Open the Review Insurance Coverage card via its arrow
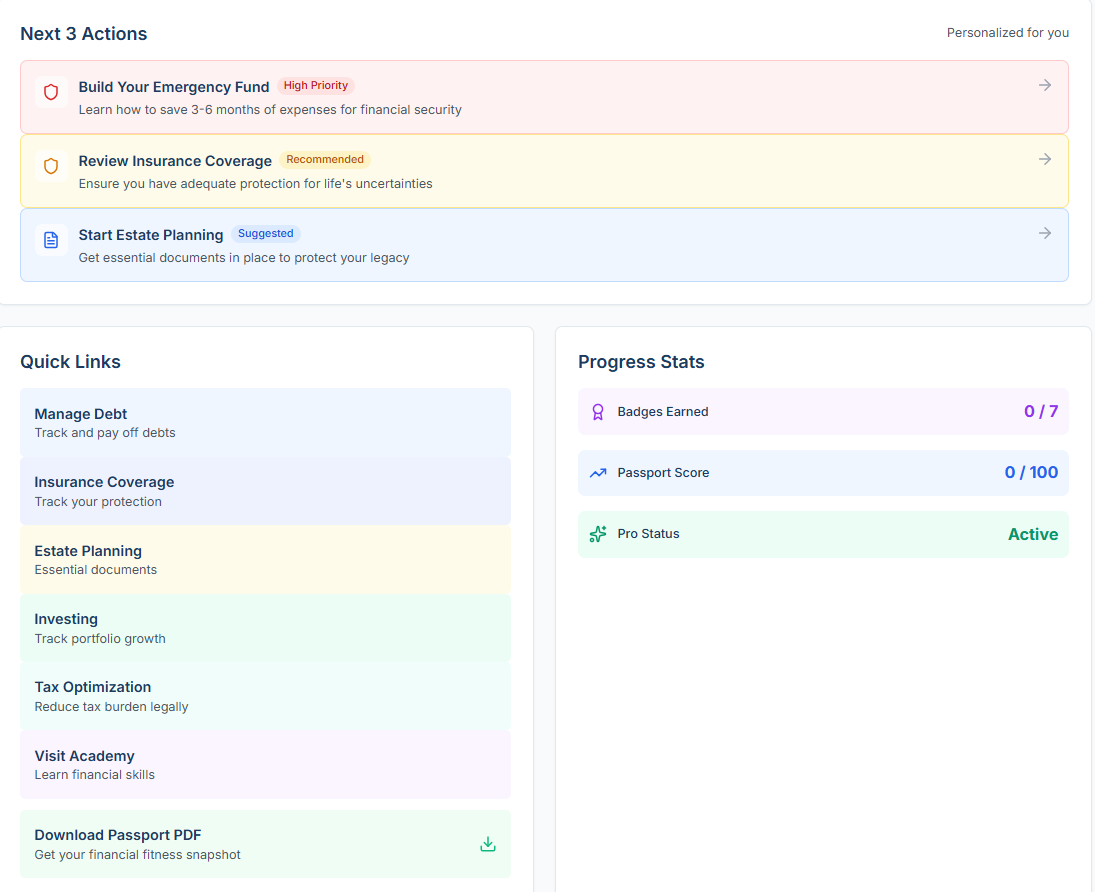Image resolution: width=1095 pixels, height=892 pixels. [x=1045, y=158]
